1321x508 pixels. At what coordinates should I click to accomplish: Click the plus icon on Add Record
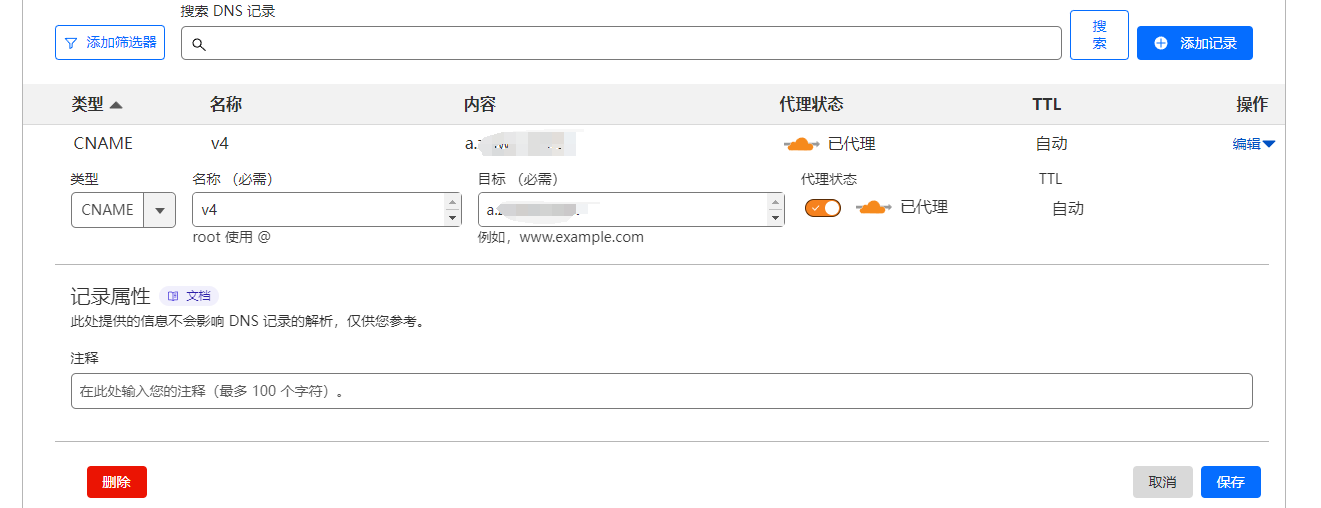(x=1160, y=43)
